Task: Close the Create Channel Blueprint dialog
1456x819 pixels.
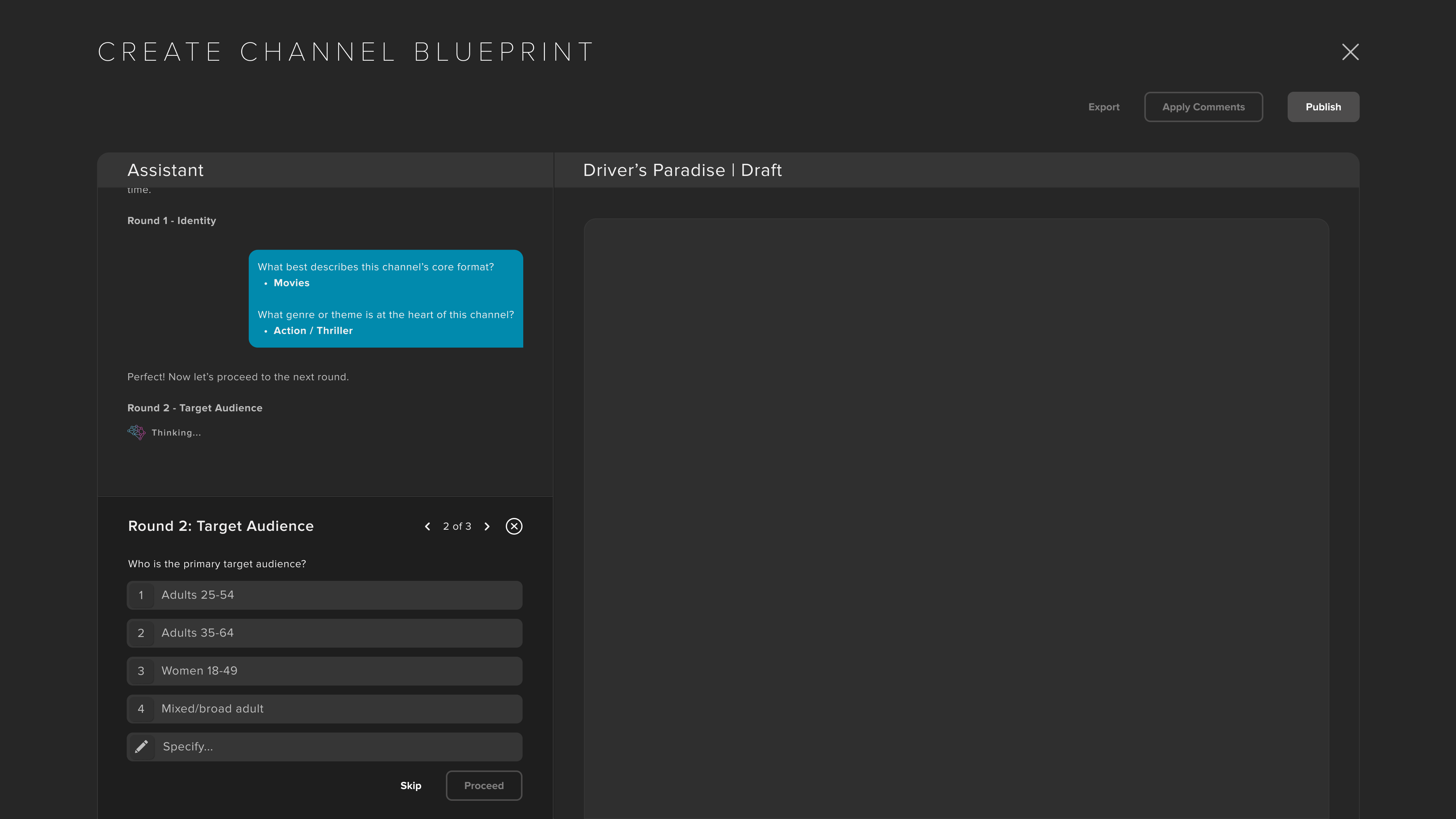Action: [x=1350, y=52]
